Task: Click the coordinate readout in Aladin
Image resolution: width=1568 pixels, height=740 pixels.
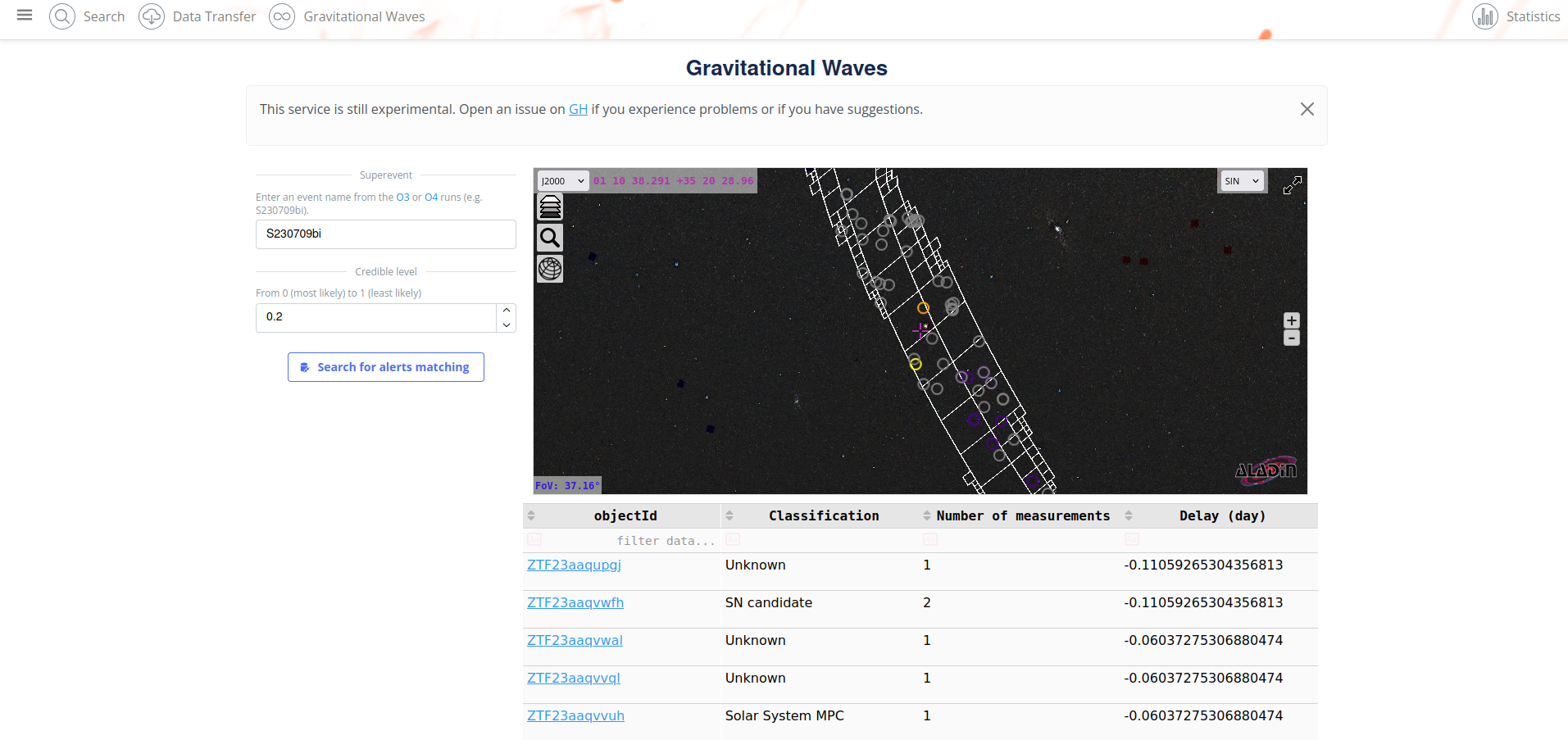Action: [674, 181]
